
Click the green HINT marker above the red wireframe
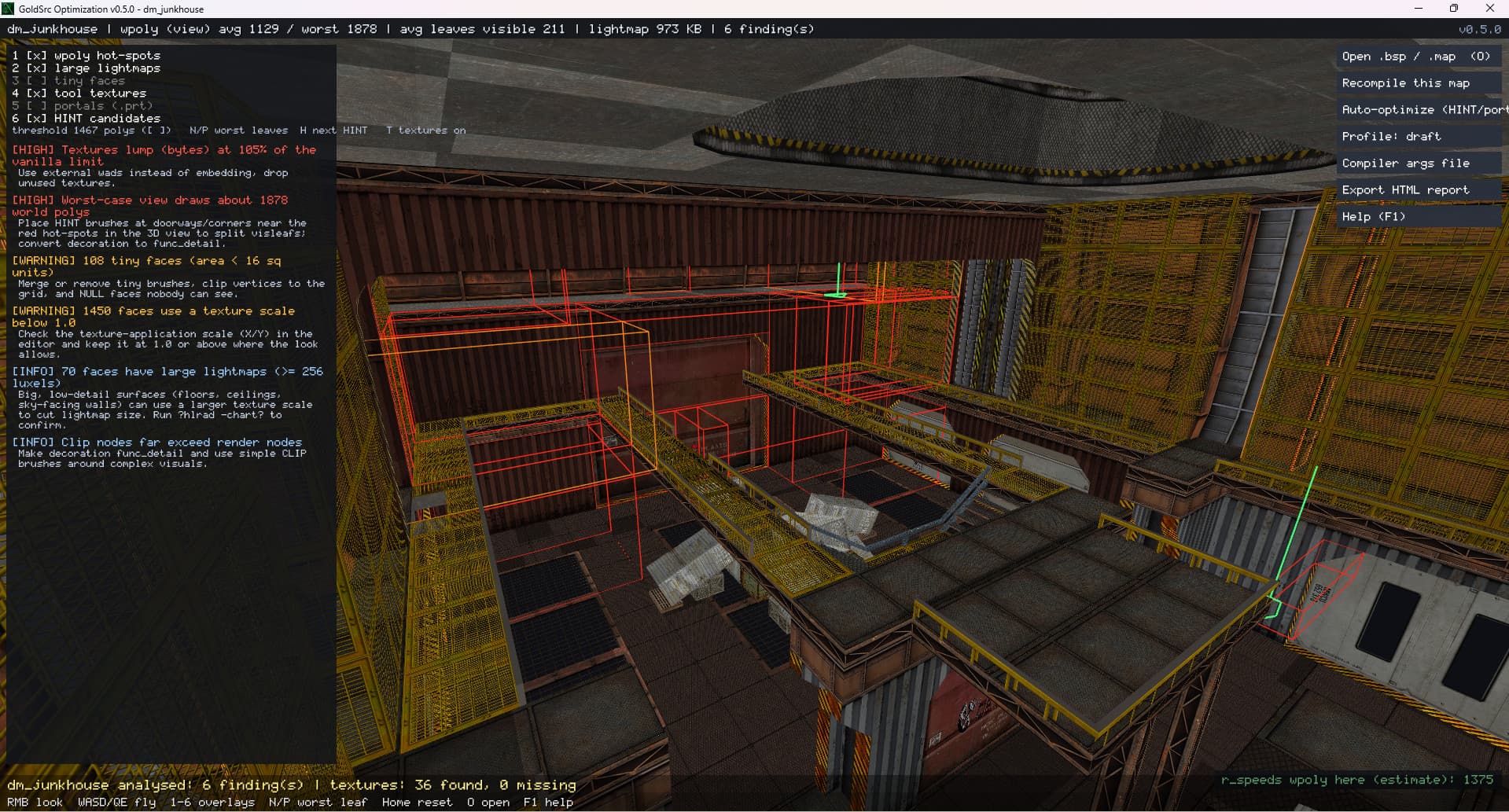coord(837,281)
